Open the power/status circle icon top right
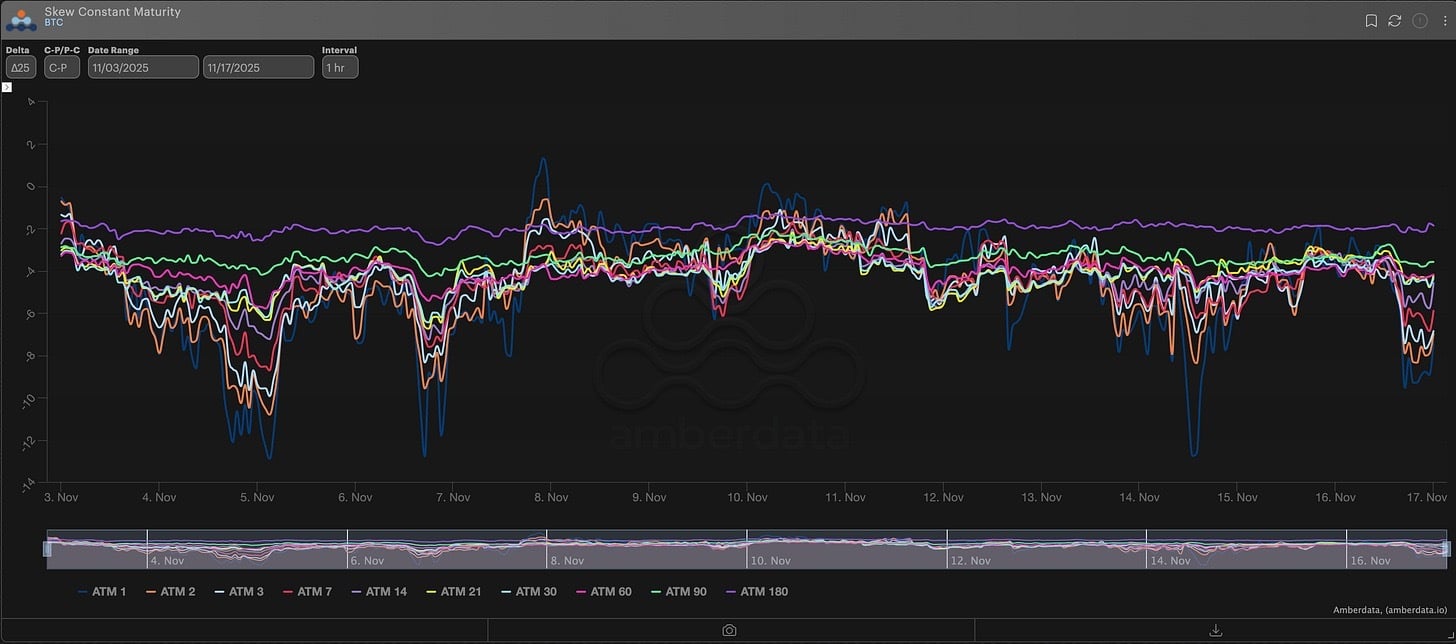Viewport: 1456px width, 644px height. [x=1418, y=20]
